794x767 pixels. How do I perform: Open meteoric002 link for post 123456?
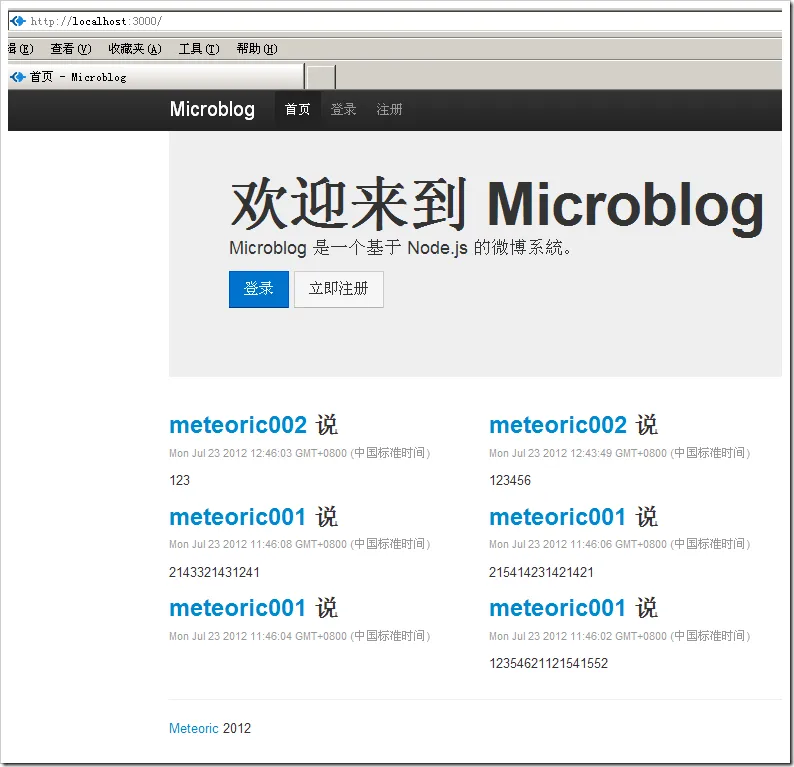[x=558, y=425]
